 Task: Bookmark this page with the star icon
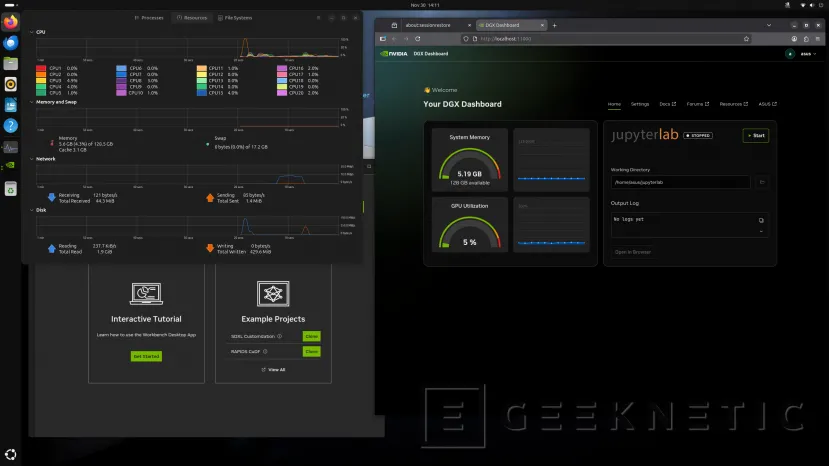pos(747,39)
